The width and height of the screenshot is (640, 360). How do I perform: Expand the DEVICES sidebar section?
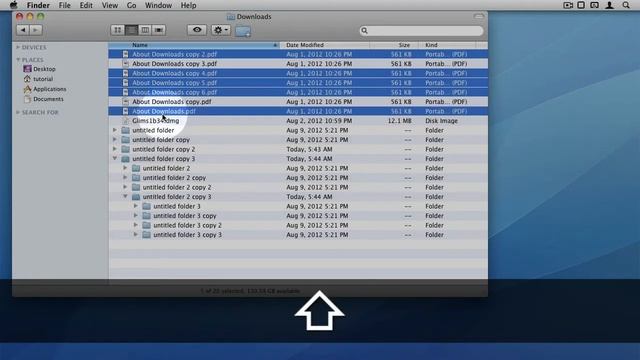(18, 47)
